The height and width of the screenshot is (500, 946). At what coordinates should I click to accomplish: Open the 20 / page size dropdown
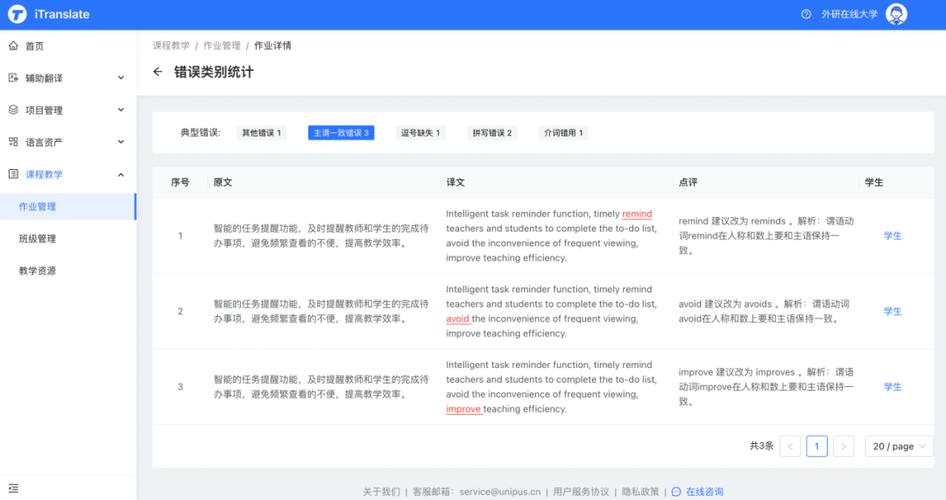pos(899,446)
